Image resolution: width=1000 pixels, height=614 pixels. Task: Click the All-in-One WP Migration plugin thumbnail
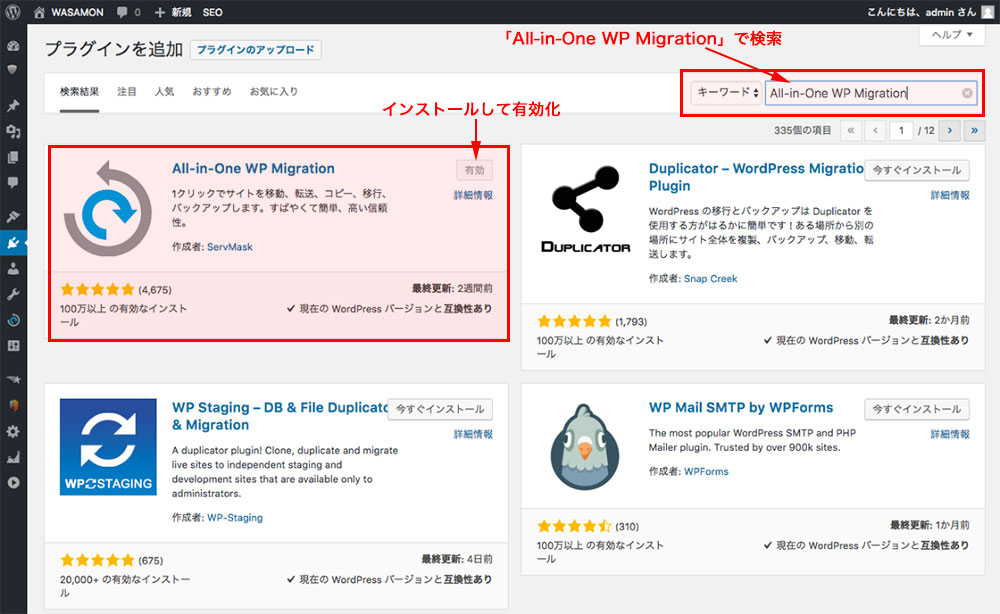[108, 208]
